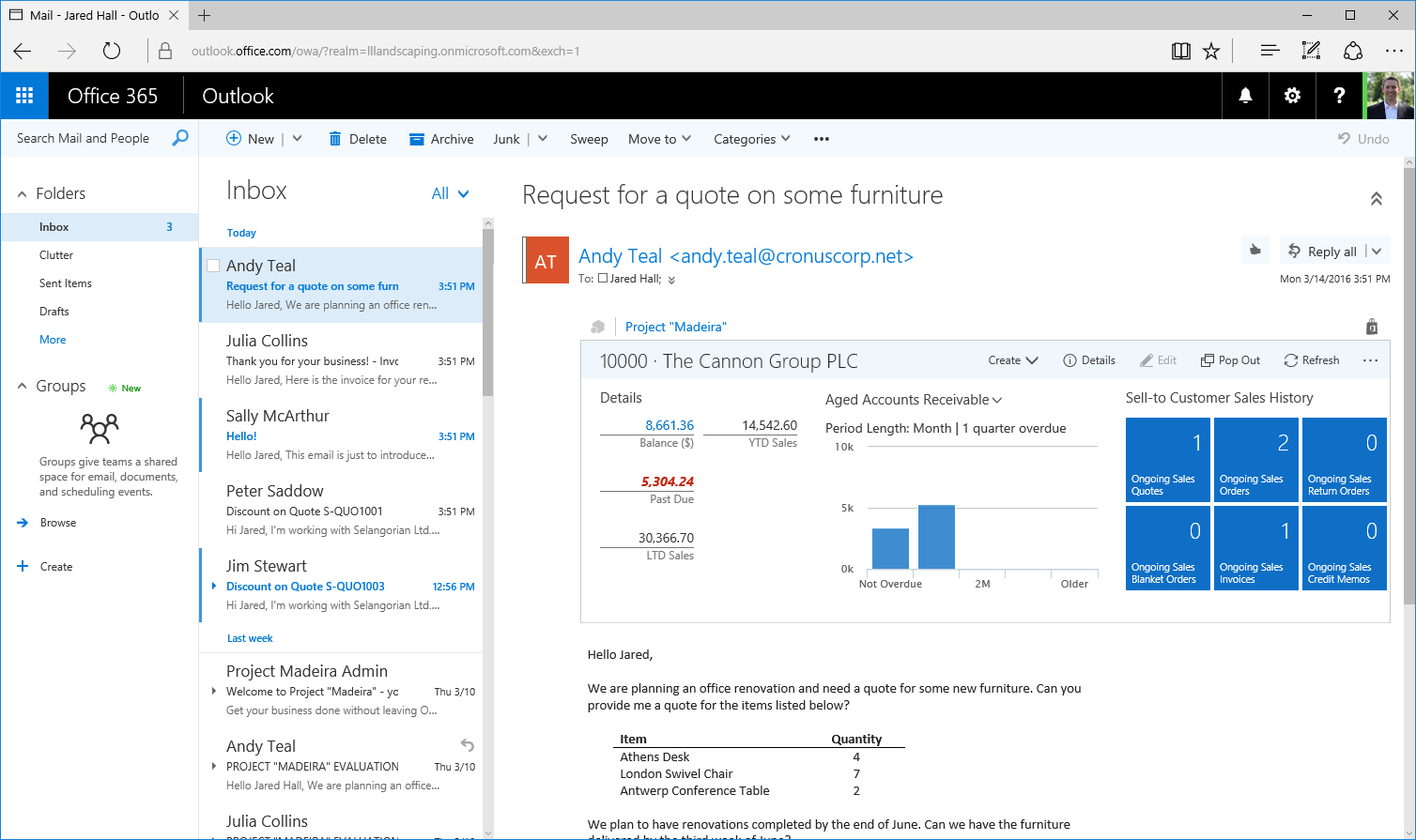Refresh the Cannon Group PLC card
Screen dimensions: 1416x840
(1312, 360)
